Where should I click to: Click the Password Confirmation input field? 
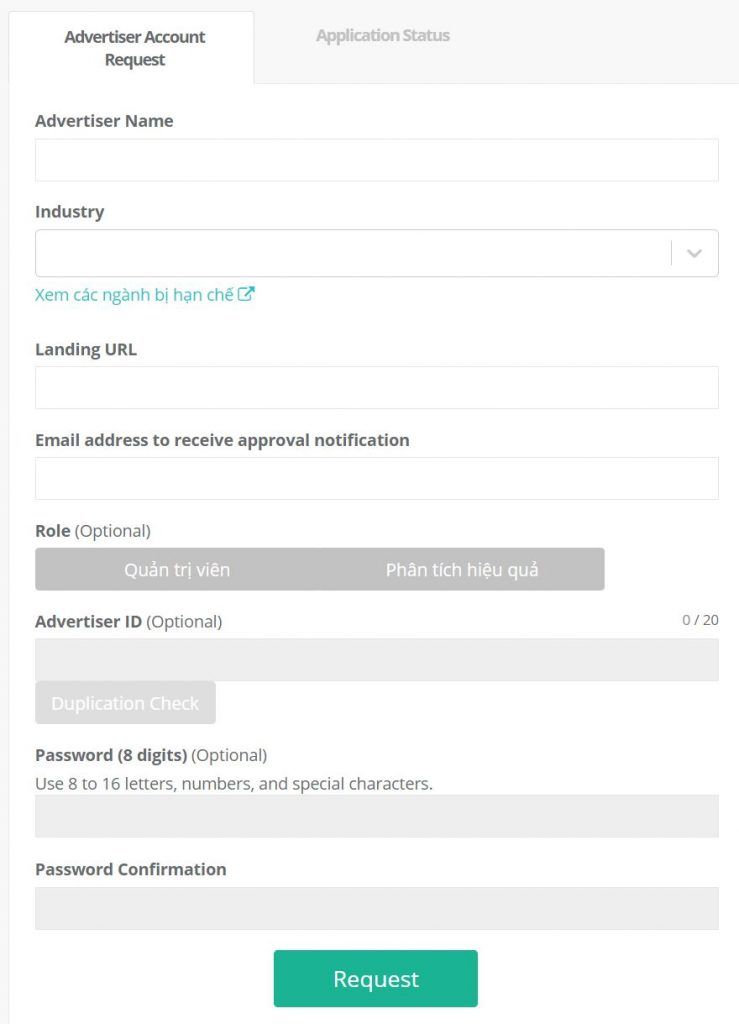click(x=377, y=908)
